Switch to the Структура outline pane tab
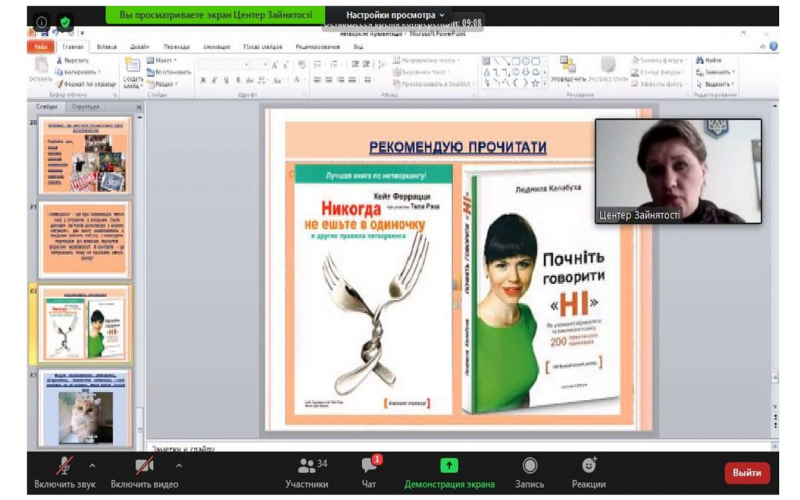The width and height of the screenshot is (800, 500). tap(86, 107)
